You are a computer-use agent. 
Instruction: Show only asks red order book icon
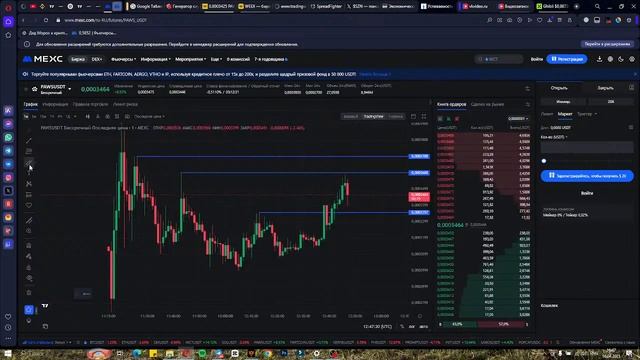click(x=457, y=119)
